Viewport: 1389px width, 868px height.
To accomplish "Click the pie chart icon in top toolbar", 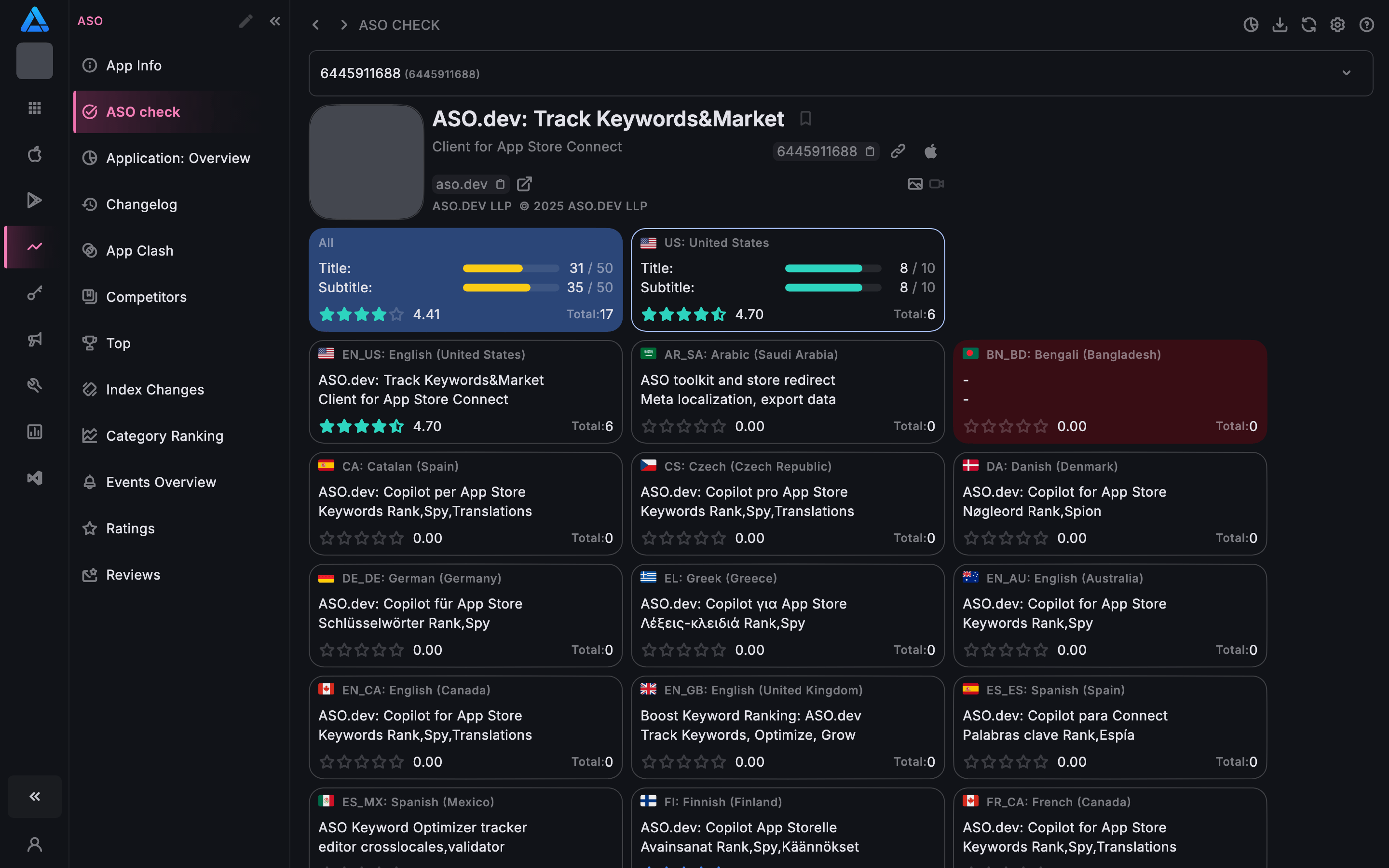I will (1251, 25).
